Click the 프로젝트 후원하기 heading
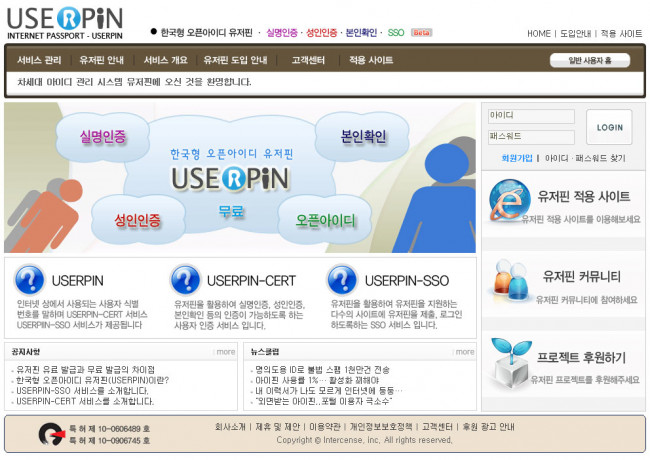The image size is (650, 460). pos(581,357)
